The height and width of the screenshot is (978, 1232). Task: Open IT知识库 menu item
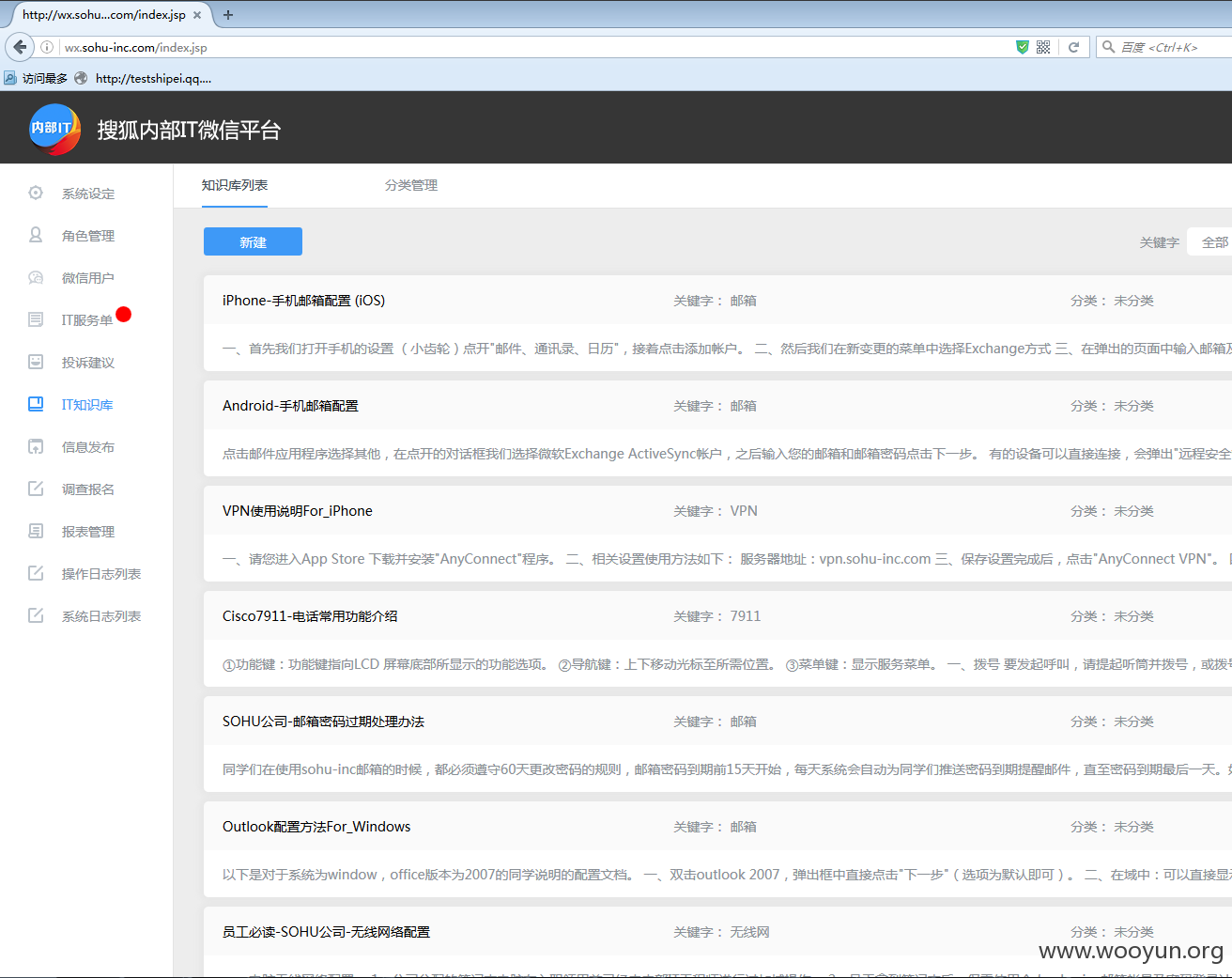[x=87, y=405]
